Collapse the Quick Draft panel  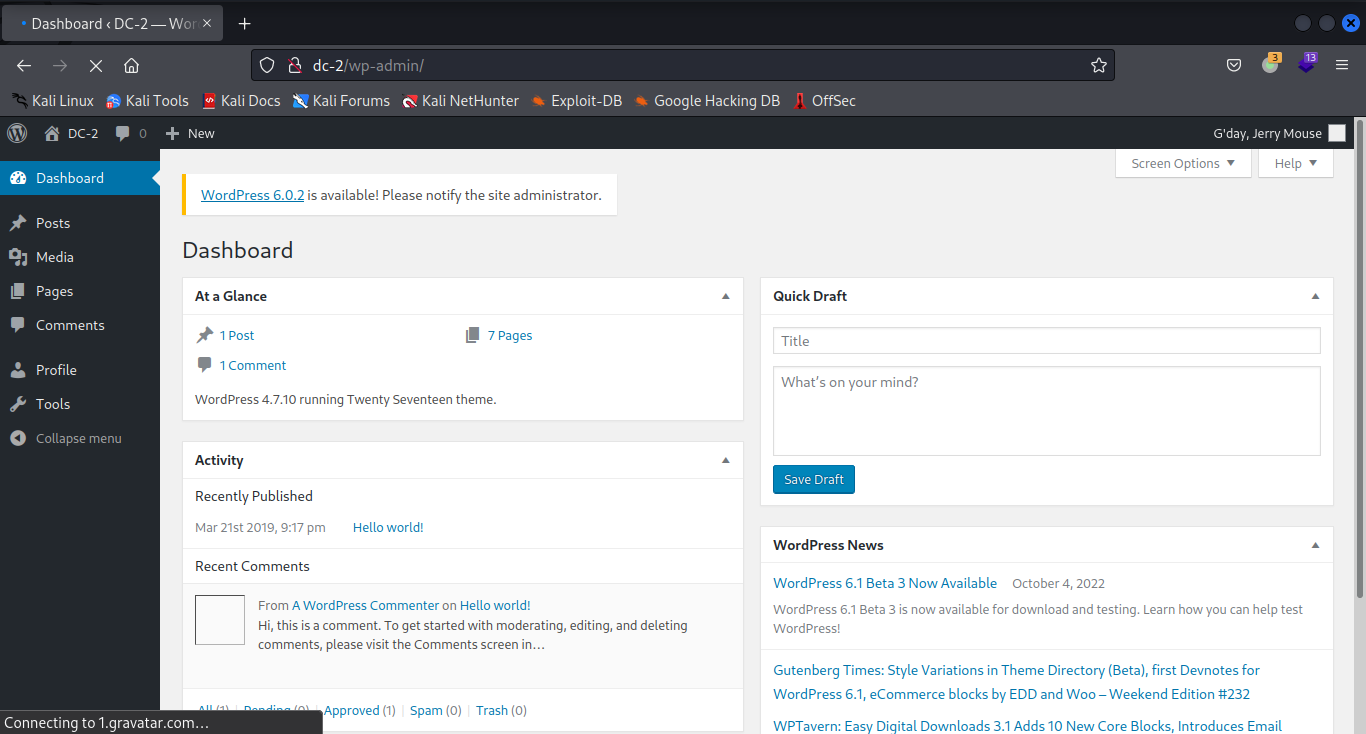coord(1316,296)
